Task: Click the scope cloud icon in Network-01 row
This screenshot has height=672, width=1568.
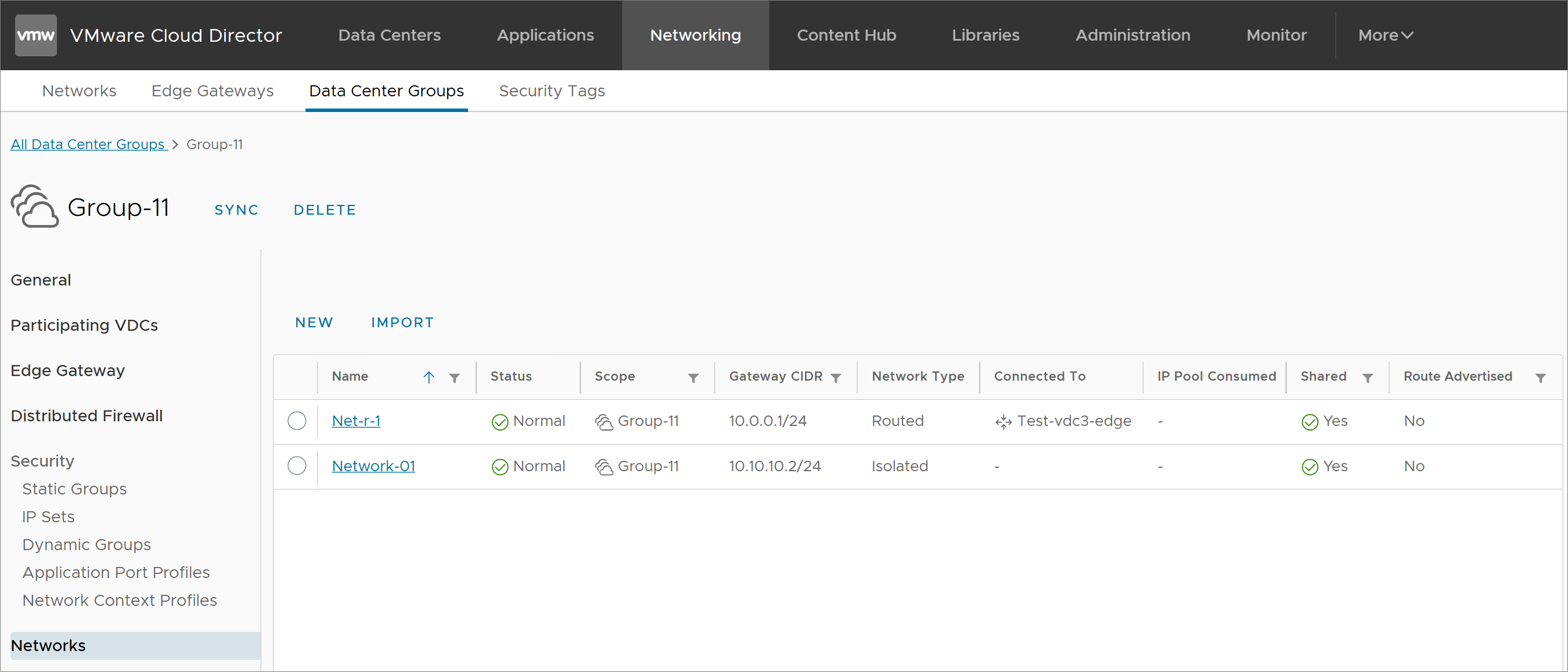Action: (604, 467)
